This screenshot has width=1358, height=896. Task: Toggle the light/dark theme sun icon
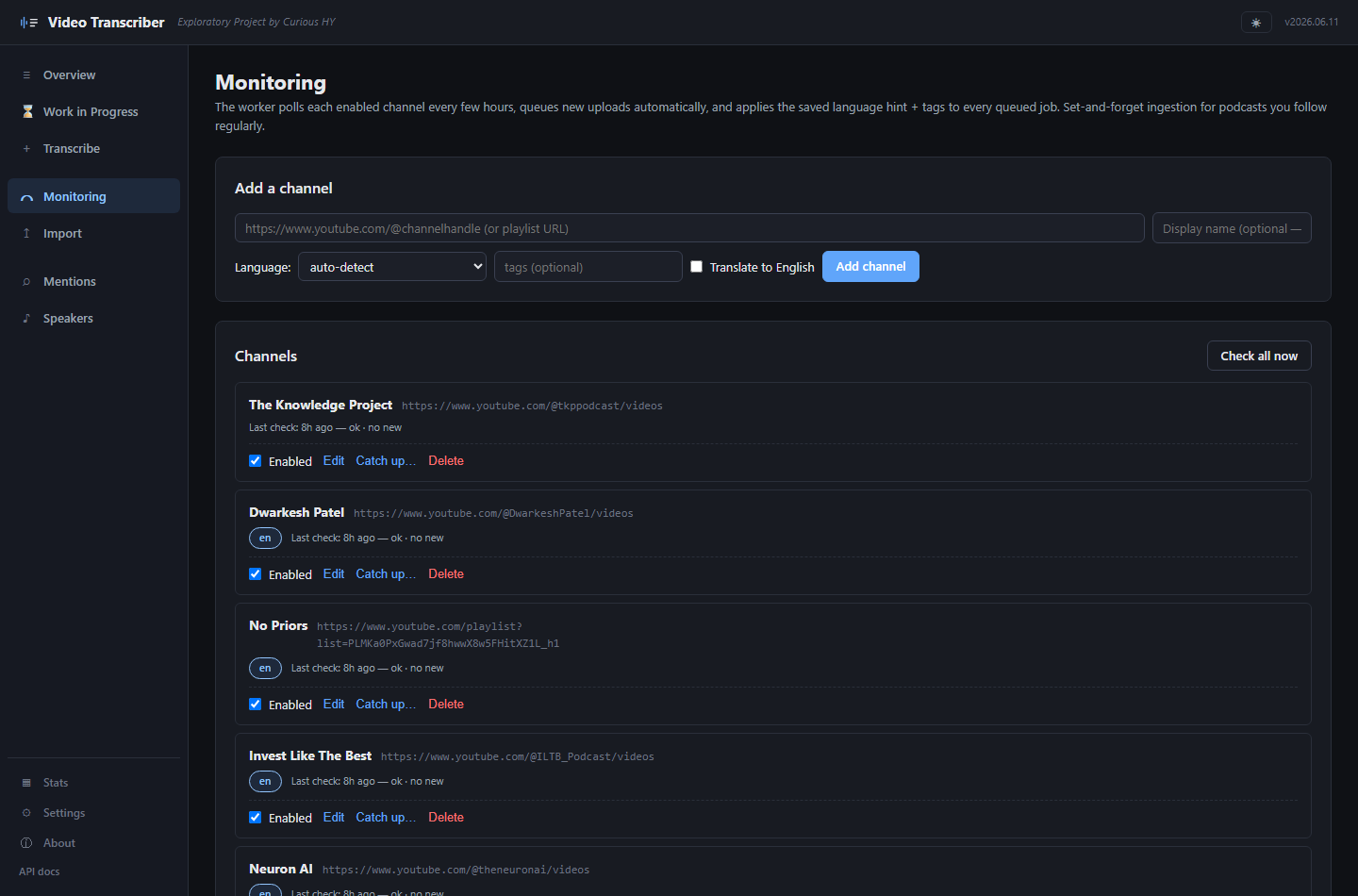click(1256, 23)
